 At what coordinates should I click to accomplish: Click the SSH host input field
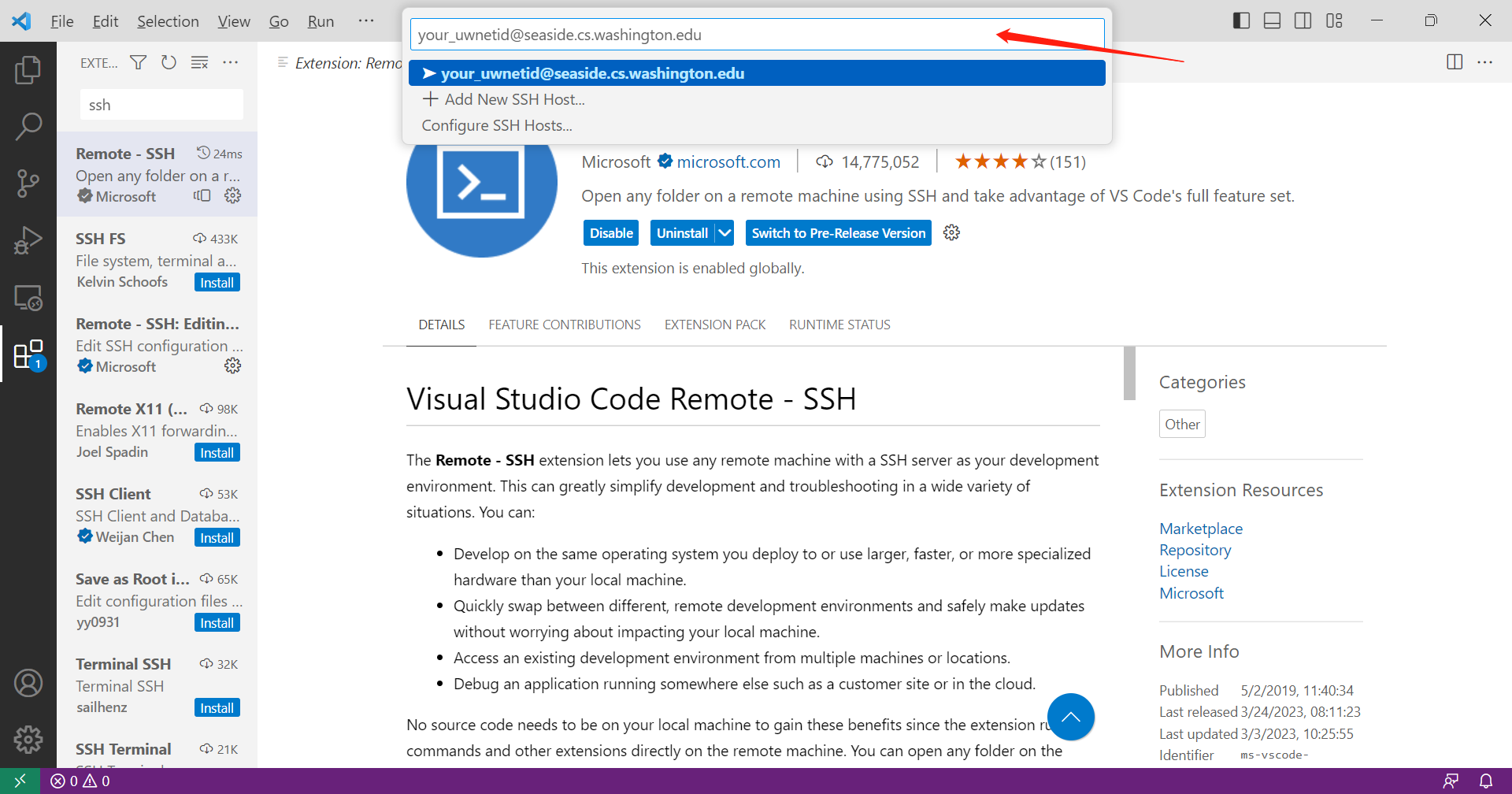(x=757, y=35)
